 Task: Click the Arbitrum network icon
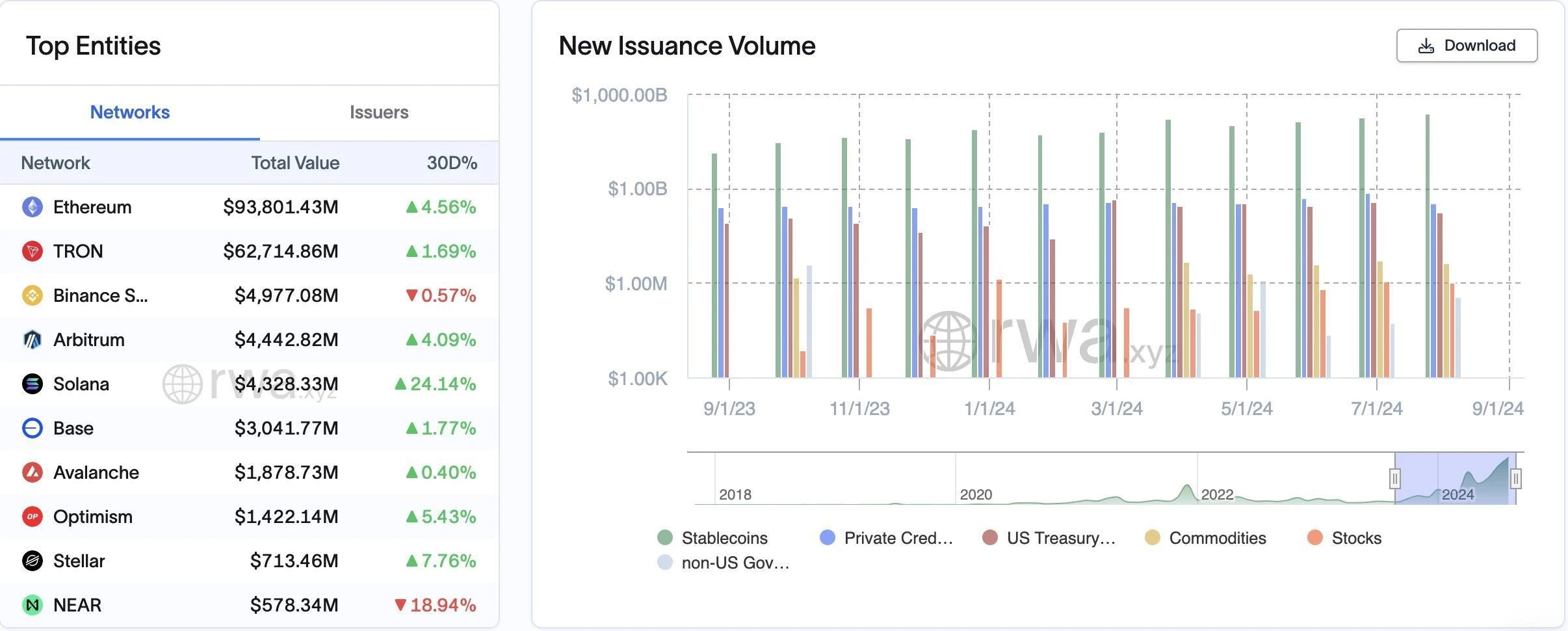[x=33, y=340]
